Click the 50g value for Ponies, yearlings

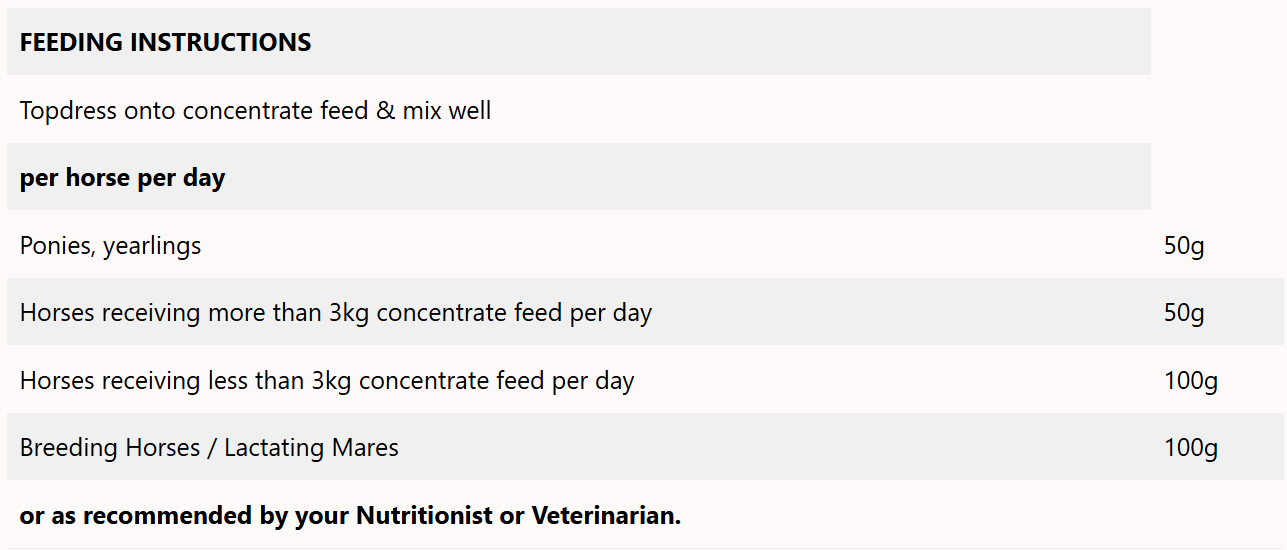(x=1184, y=245)
